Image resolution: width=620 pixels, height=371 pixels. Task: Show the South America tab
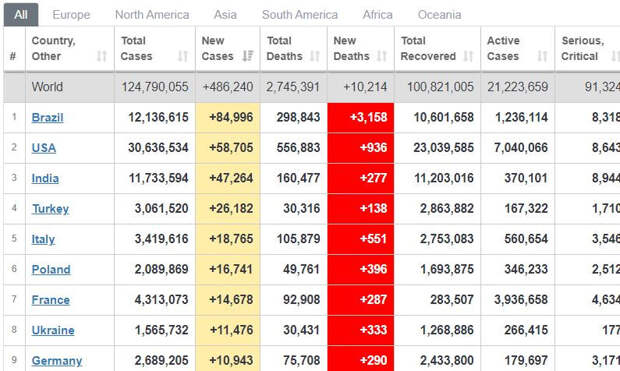click(300, 15)
